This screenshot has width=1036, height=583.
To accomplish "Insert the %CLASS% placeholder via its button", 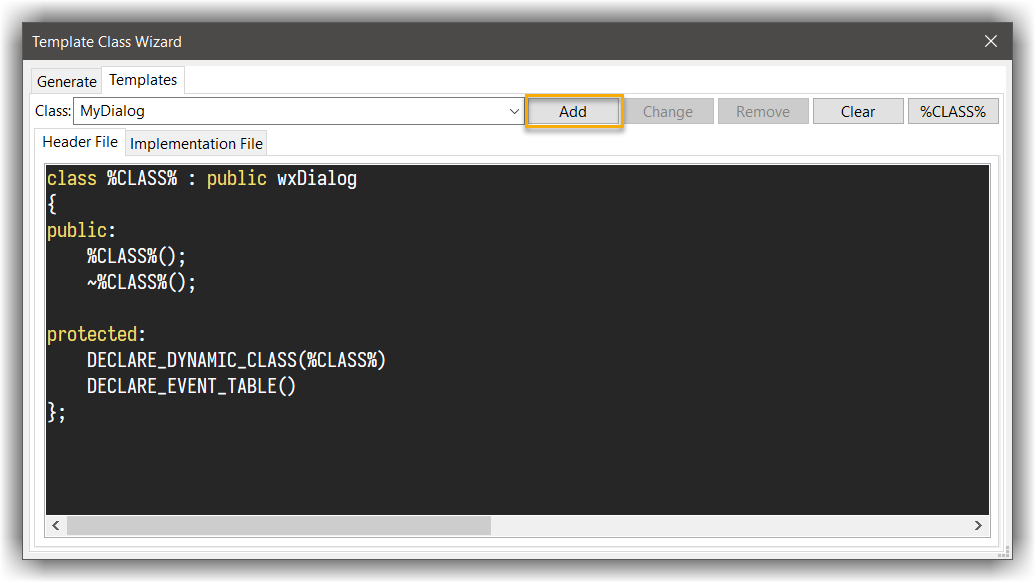I will pyautogui.click(x=952, y=112).
